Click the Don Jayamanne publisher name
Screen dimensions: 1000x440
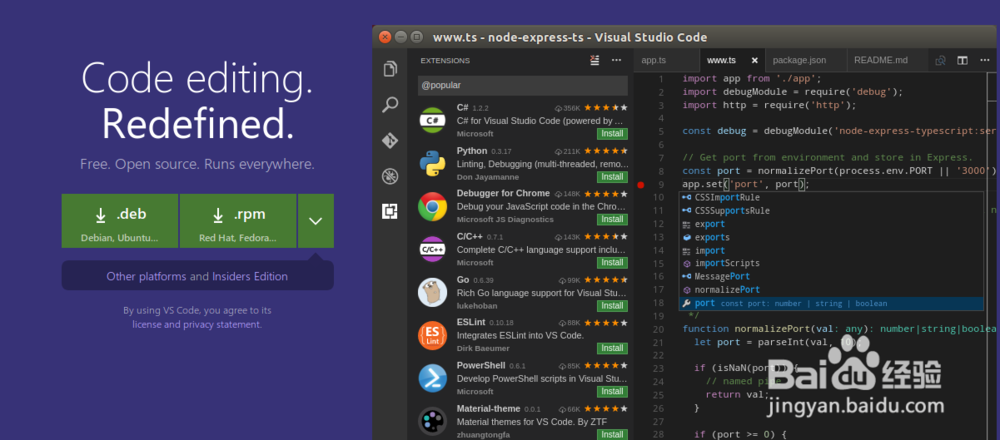[x=488, y=177]
